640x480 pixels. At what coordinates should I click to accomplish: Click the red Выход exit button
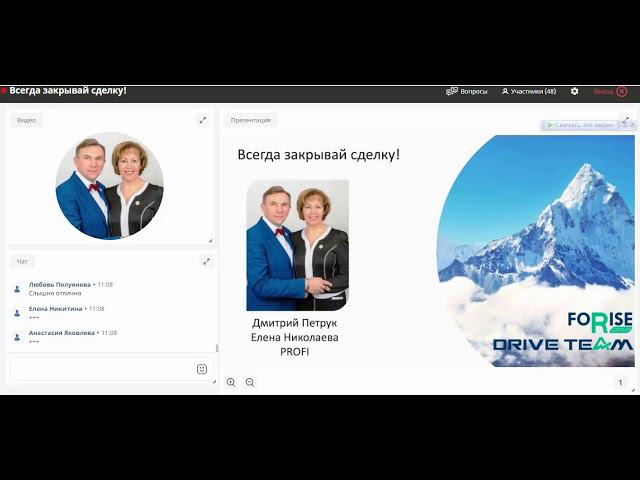610,91
